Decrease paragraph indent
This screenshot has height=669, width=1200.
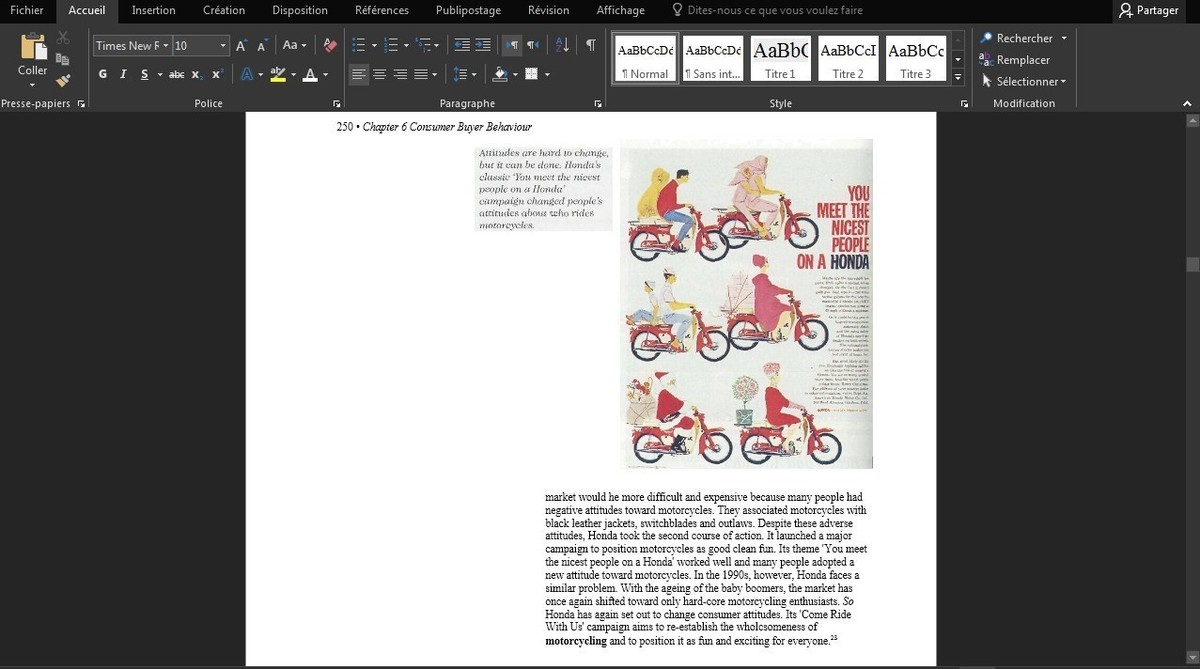coord(462,45)
